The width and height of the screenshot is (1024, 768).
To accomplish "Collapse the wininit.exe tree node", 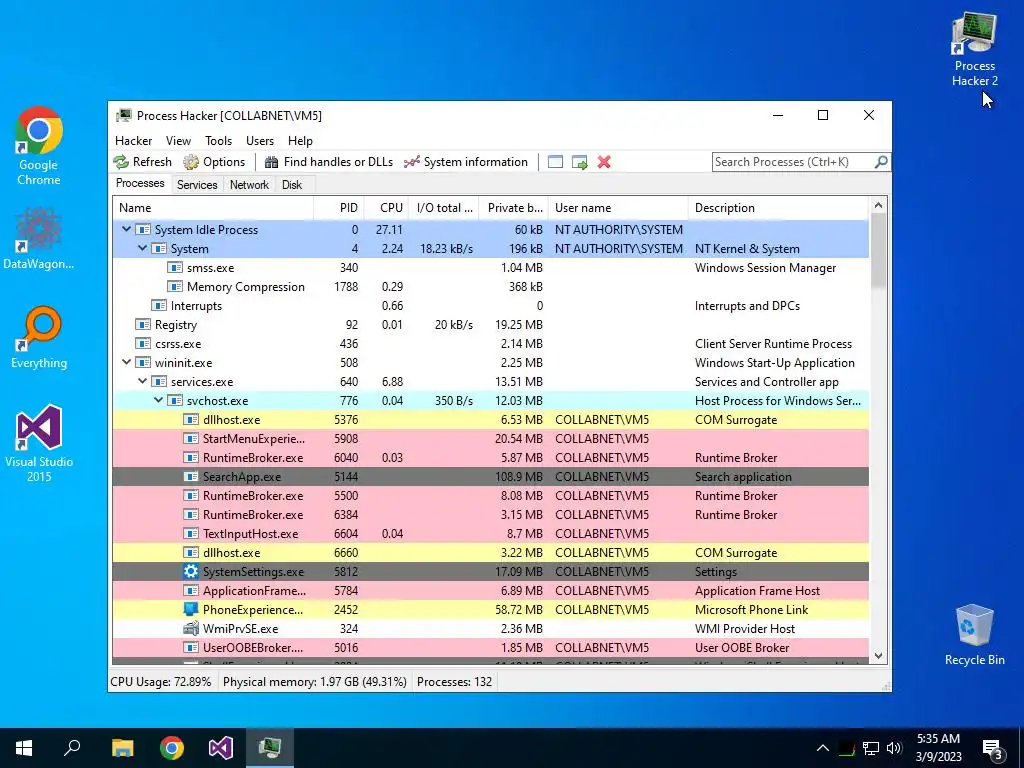I will [x=127, y=362].
